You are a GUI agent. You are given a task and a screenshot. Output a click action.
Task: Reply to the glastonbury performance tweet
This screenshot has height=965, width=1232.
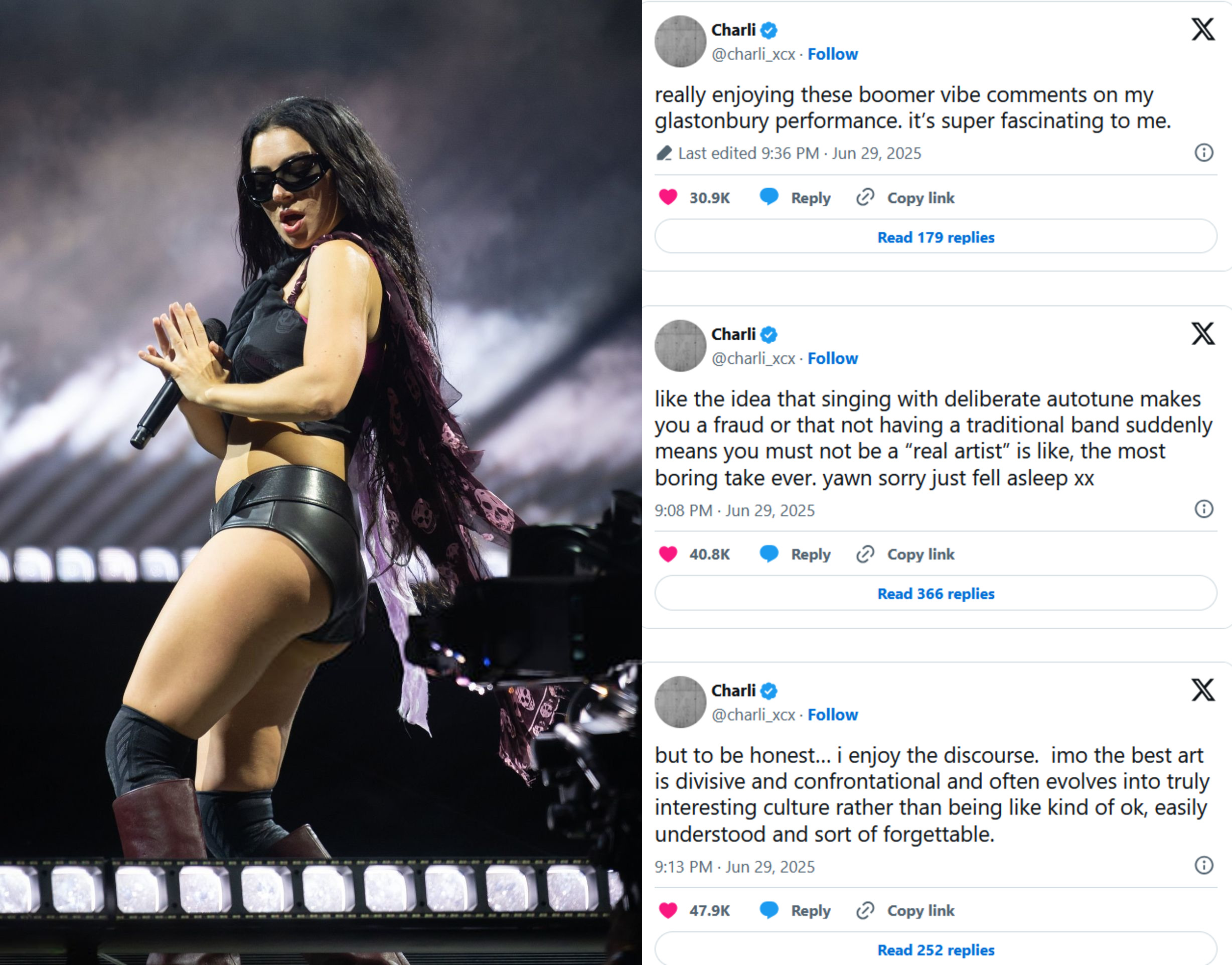coord(795,198)
